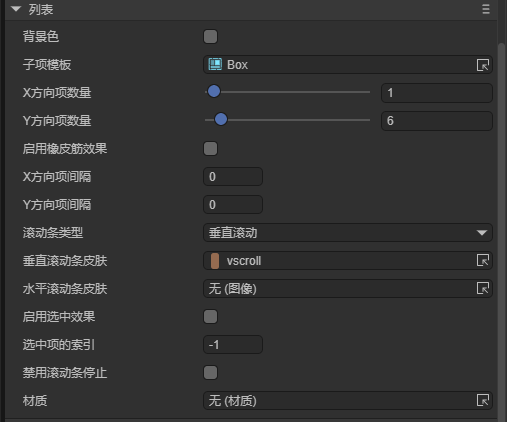Open the 滚动条类型 dropdown showing 垂直滚动

(x=348, y=233)
